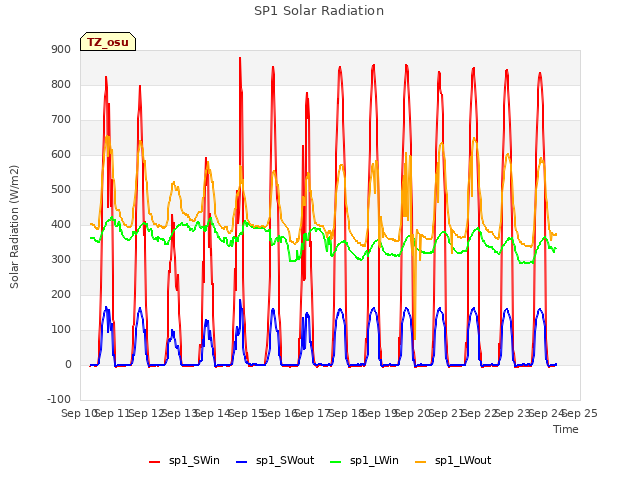Click the 100 y-axis tick label
This screenshot has height=480, width=640.
click(61, 329)
